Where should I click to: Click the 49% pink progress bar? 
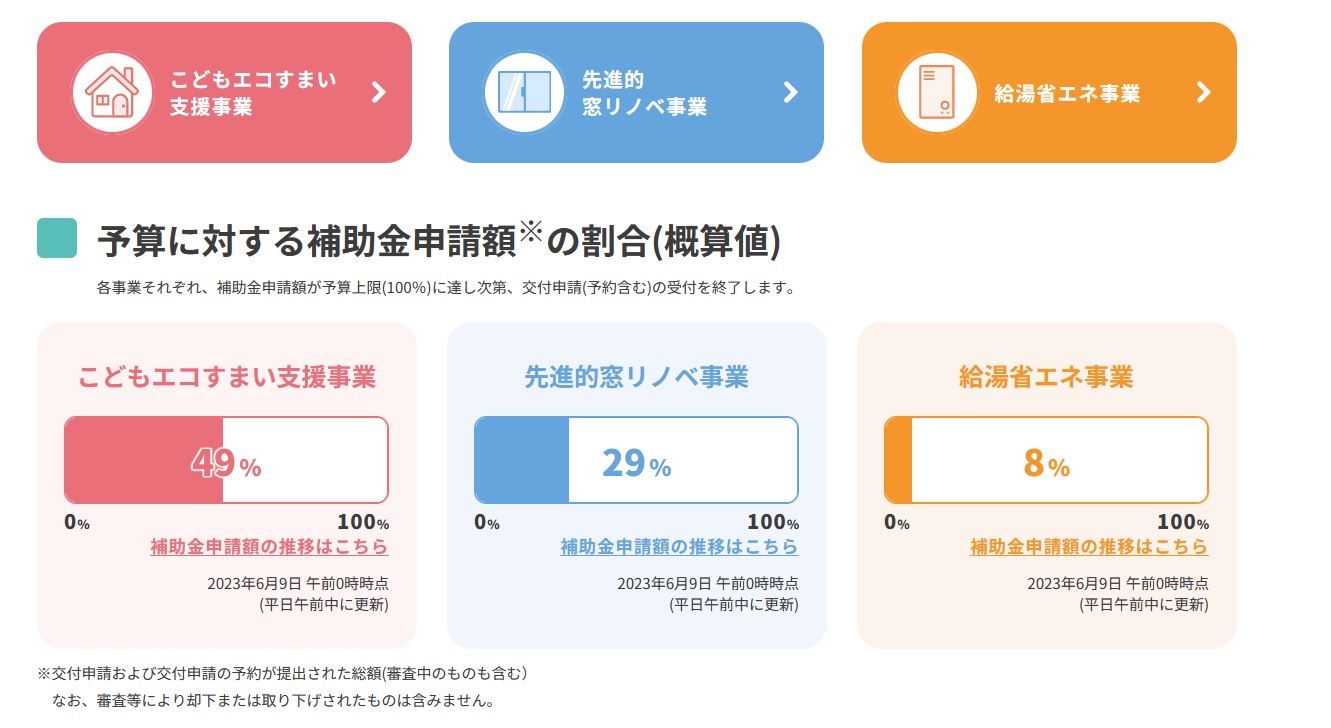tap(226, 460)
